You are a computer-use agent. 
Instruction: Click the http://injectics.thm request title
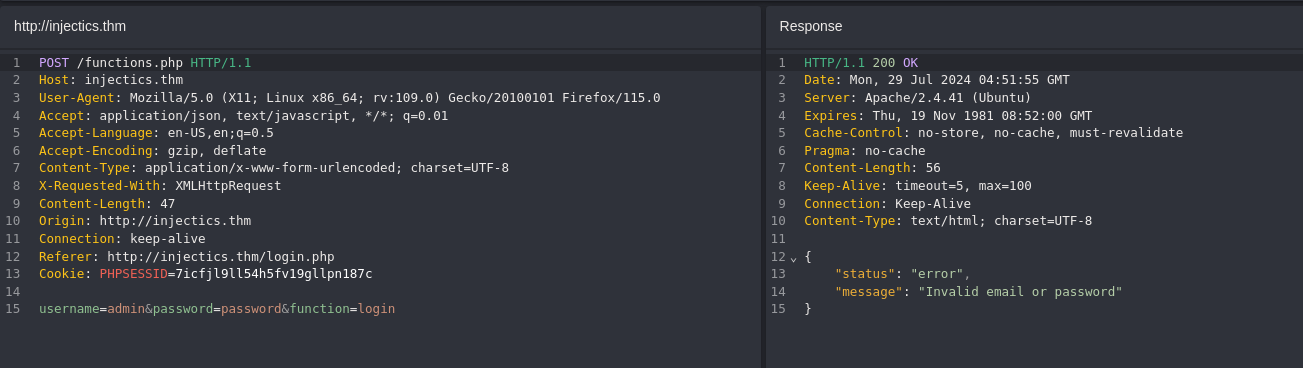point(70,26)
